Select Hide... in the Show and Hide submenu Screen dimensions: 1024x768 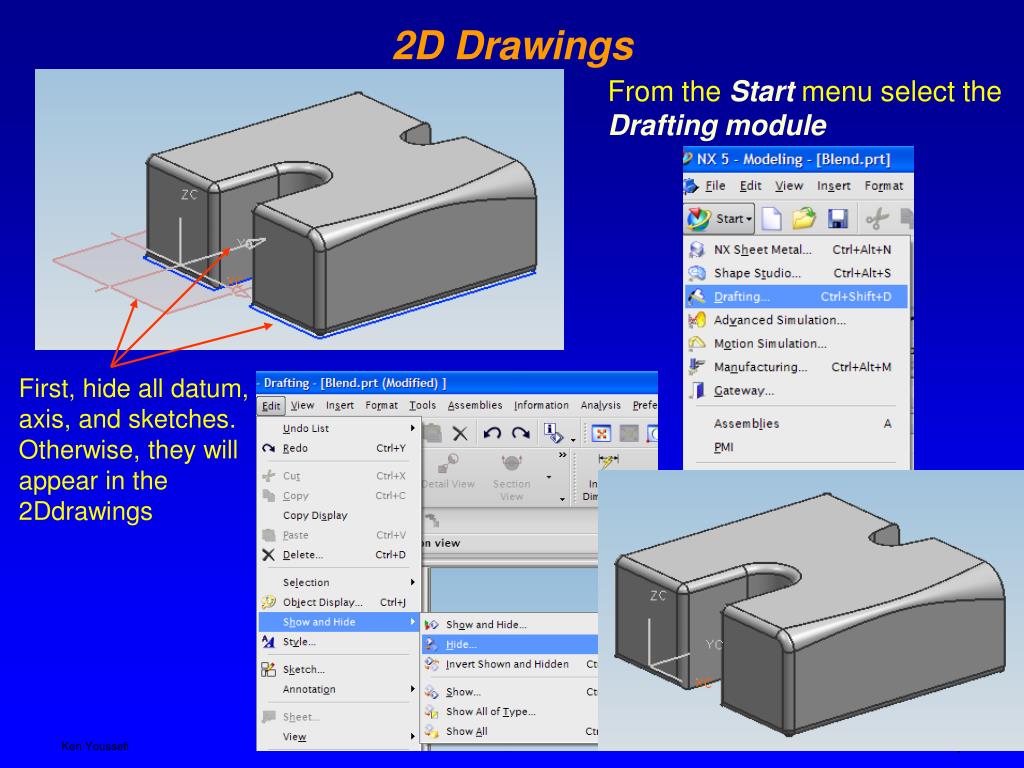pos(510,645)
